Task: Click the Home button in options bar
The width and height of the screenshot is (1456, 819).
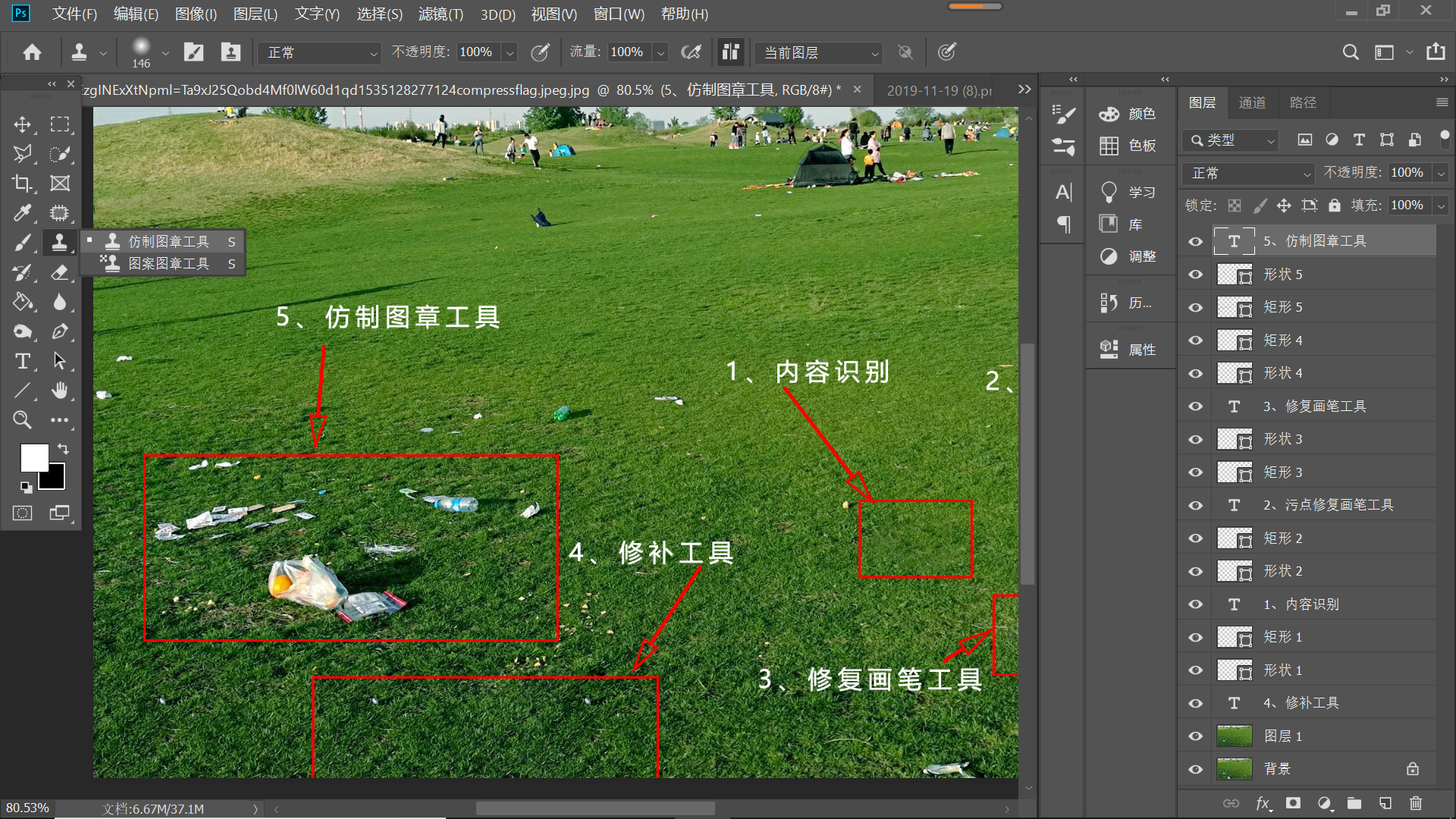Action: tap(32, 52)
